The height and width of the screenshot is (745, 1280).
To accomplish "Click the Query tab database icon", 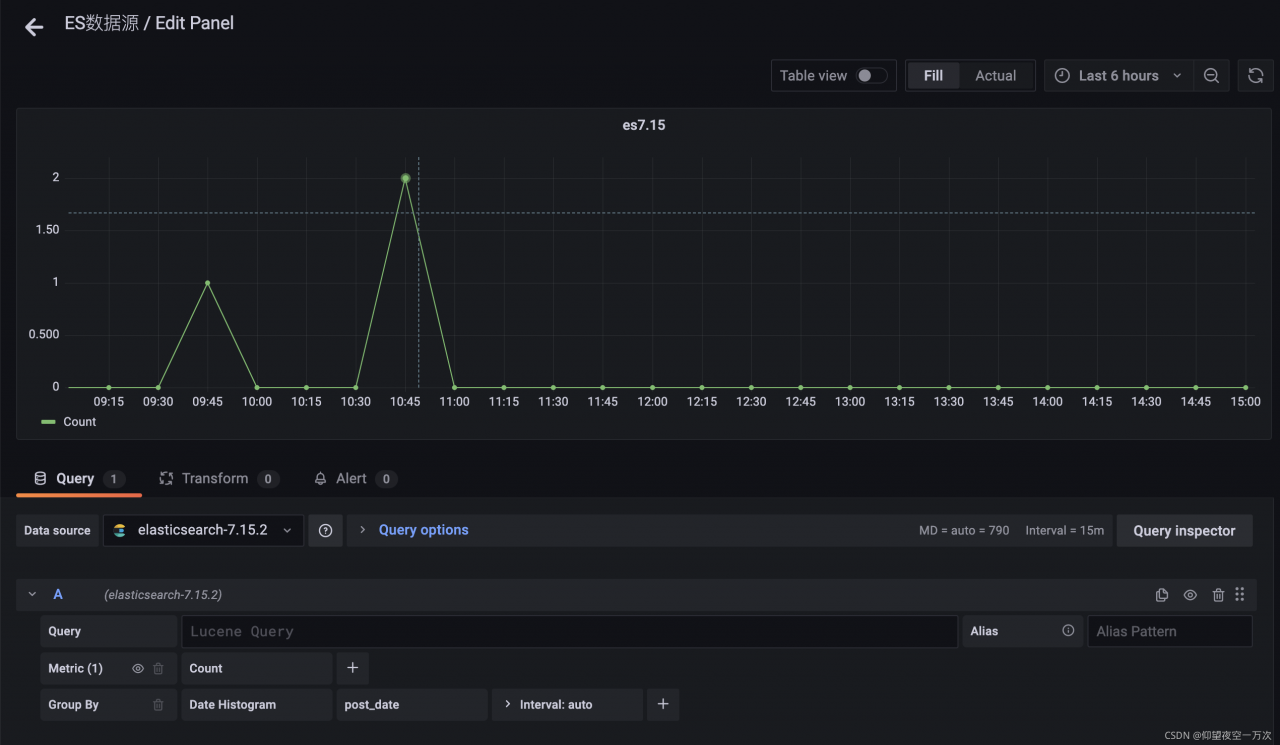I will pyautogui.click(x=40, y=479).
